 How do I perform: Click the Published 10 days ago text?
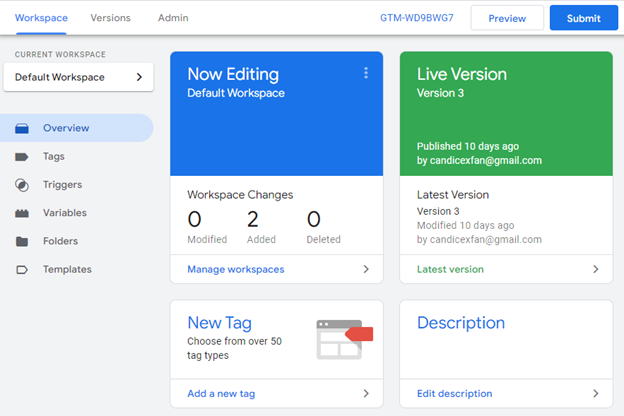(468, 146)
